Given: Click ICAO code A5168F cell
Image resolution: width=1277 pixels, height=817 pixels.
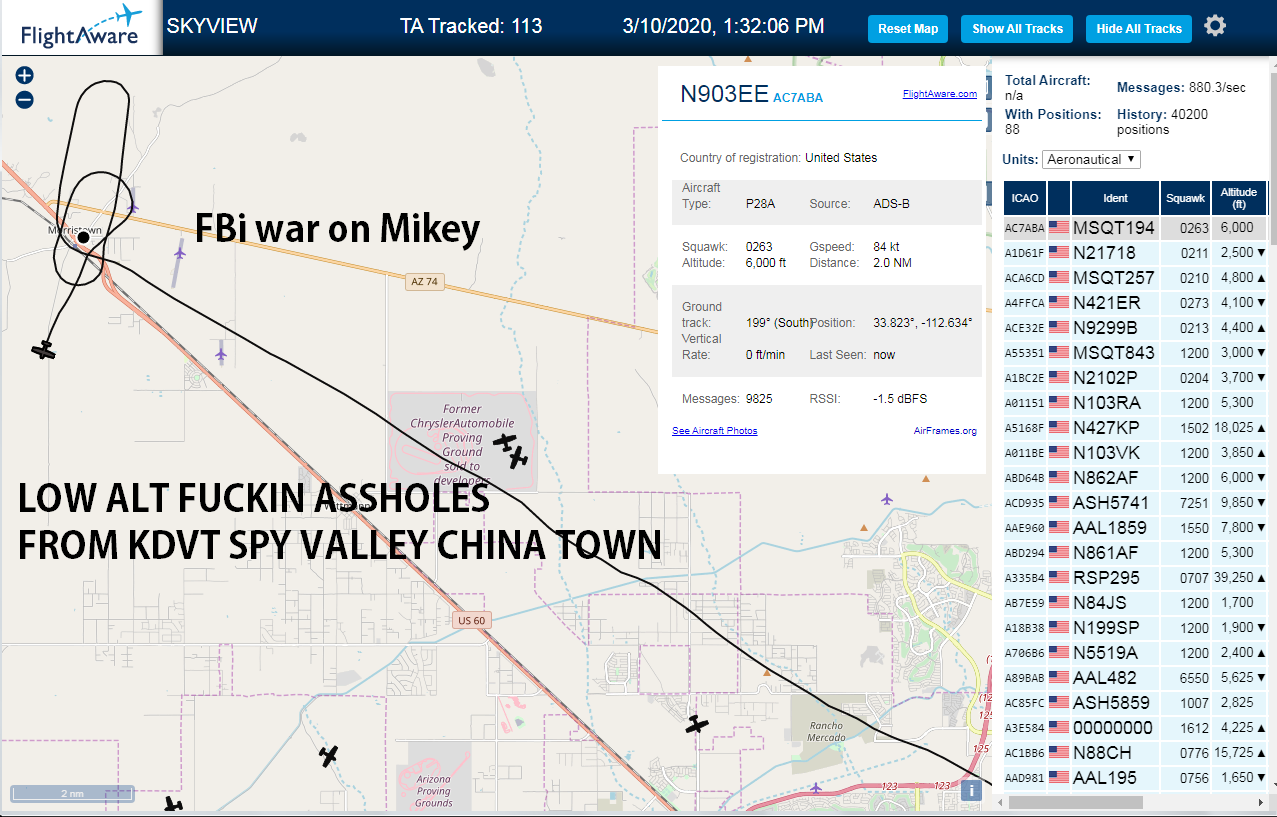Looking at the screenshot, I should pyautogui.click(x=1024, y=428).
